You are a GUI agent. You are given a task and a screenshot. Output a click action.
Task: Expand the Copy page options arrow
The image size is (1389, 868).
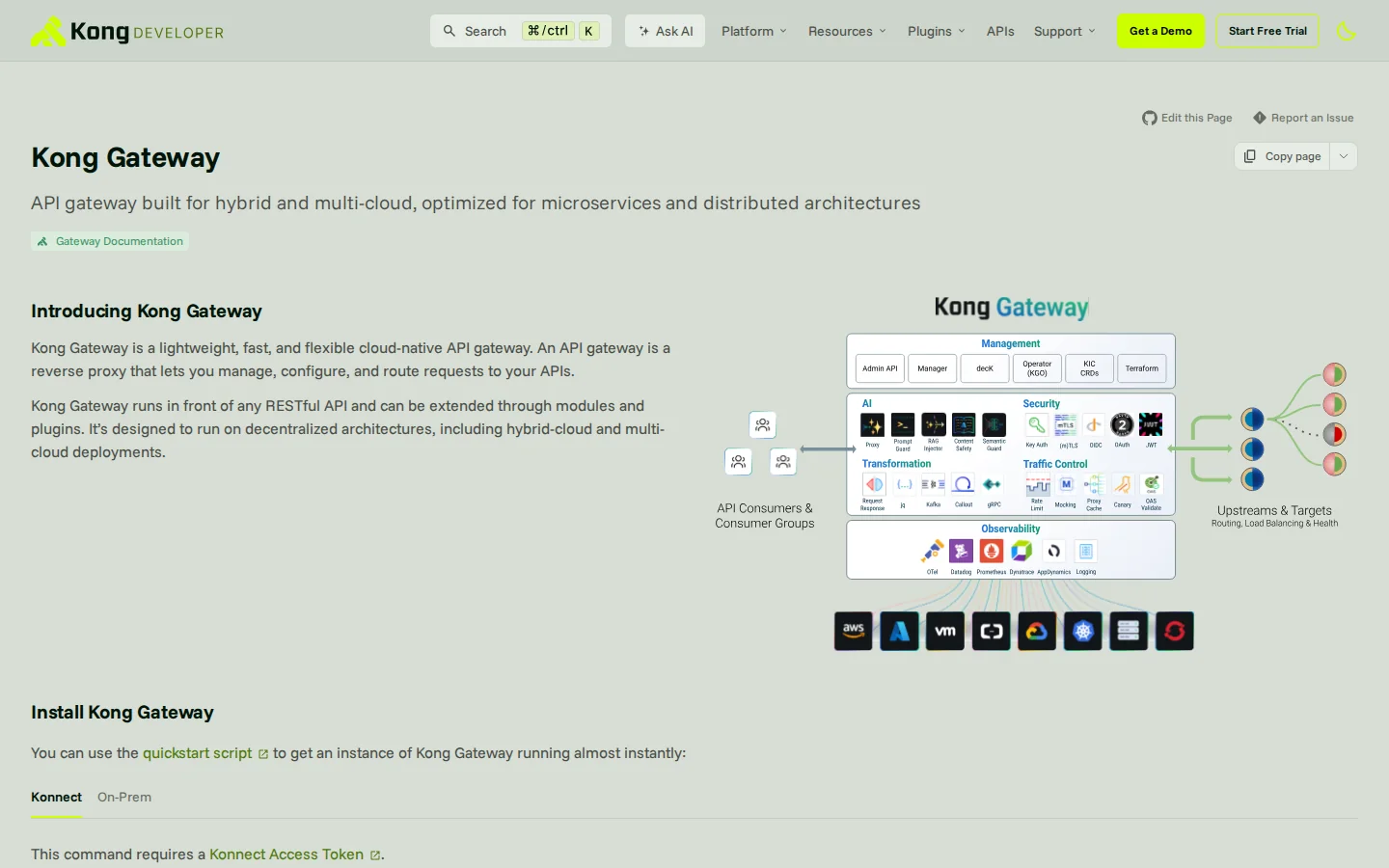tap(1344, 156)
